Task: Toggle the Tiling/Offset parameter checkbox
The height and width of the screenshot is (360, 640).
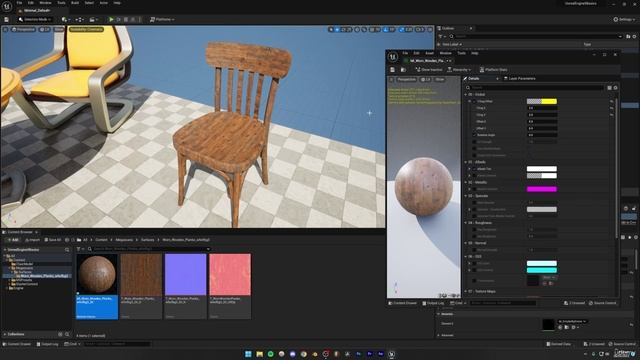Action: click(x=474, y=101)
